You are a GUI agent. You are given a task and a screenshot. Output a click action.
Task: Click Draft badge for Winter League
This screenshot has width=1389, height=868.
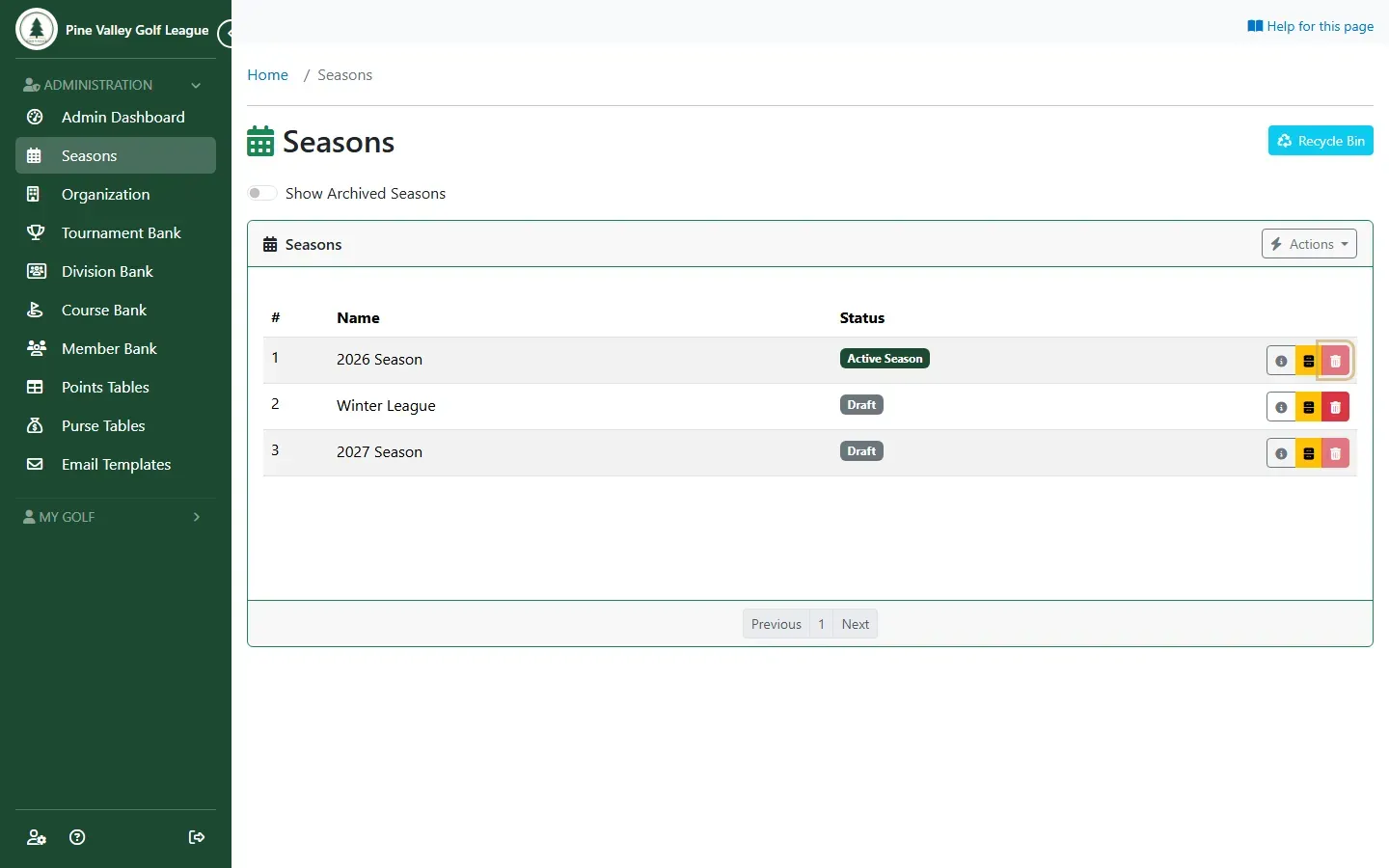(x=861, y=405)
